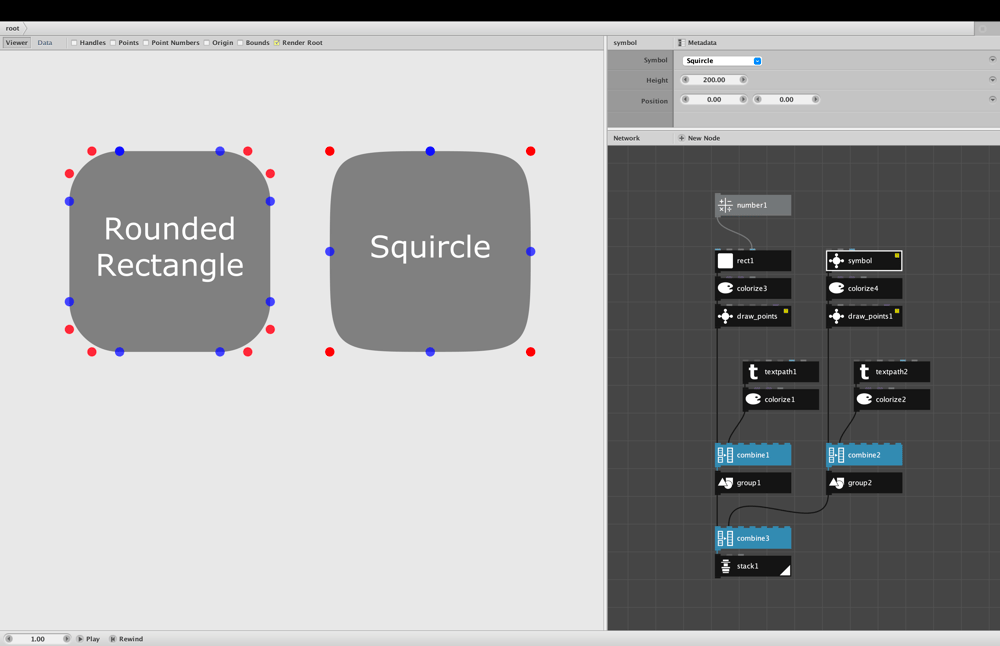Disable the Render Root checkbox
This screenshot has width=1000, height=646.
point(277,43)
